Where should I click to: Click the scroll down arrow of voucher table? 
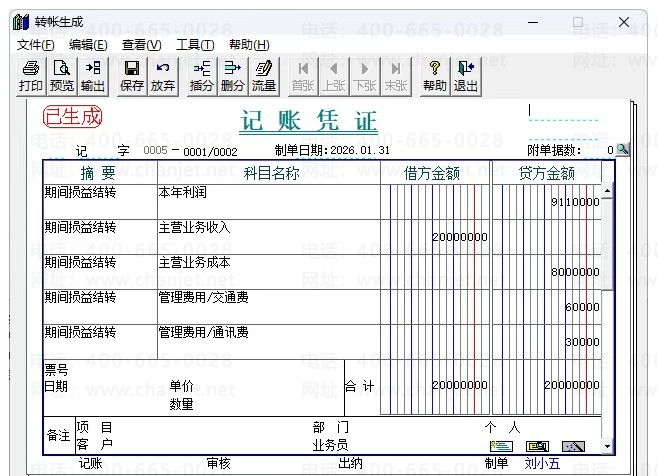click(608, 446)
